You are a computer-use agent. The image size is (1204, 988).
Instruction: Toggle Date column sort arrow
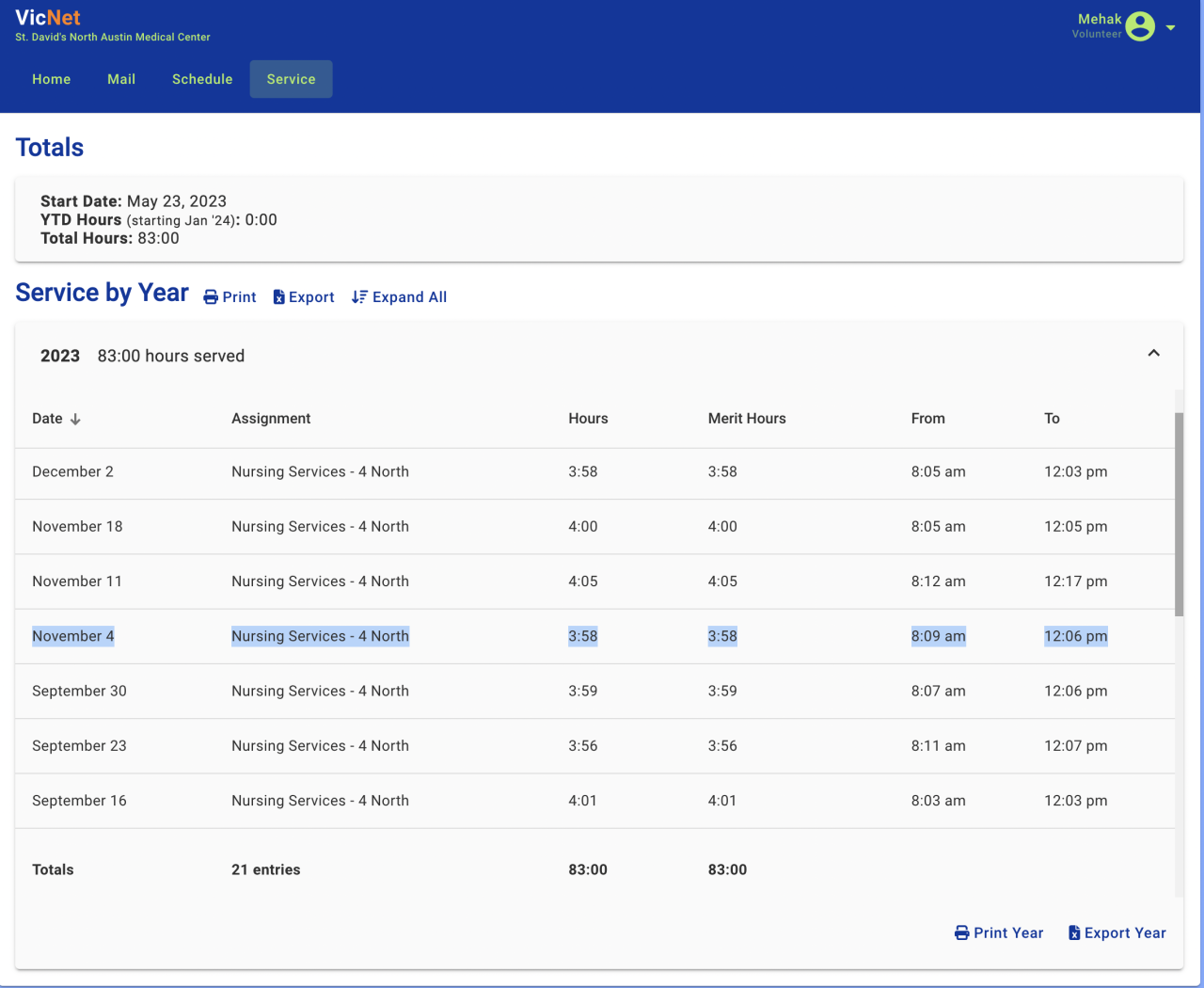pyautogui.click(x=75, y=420)
